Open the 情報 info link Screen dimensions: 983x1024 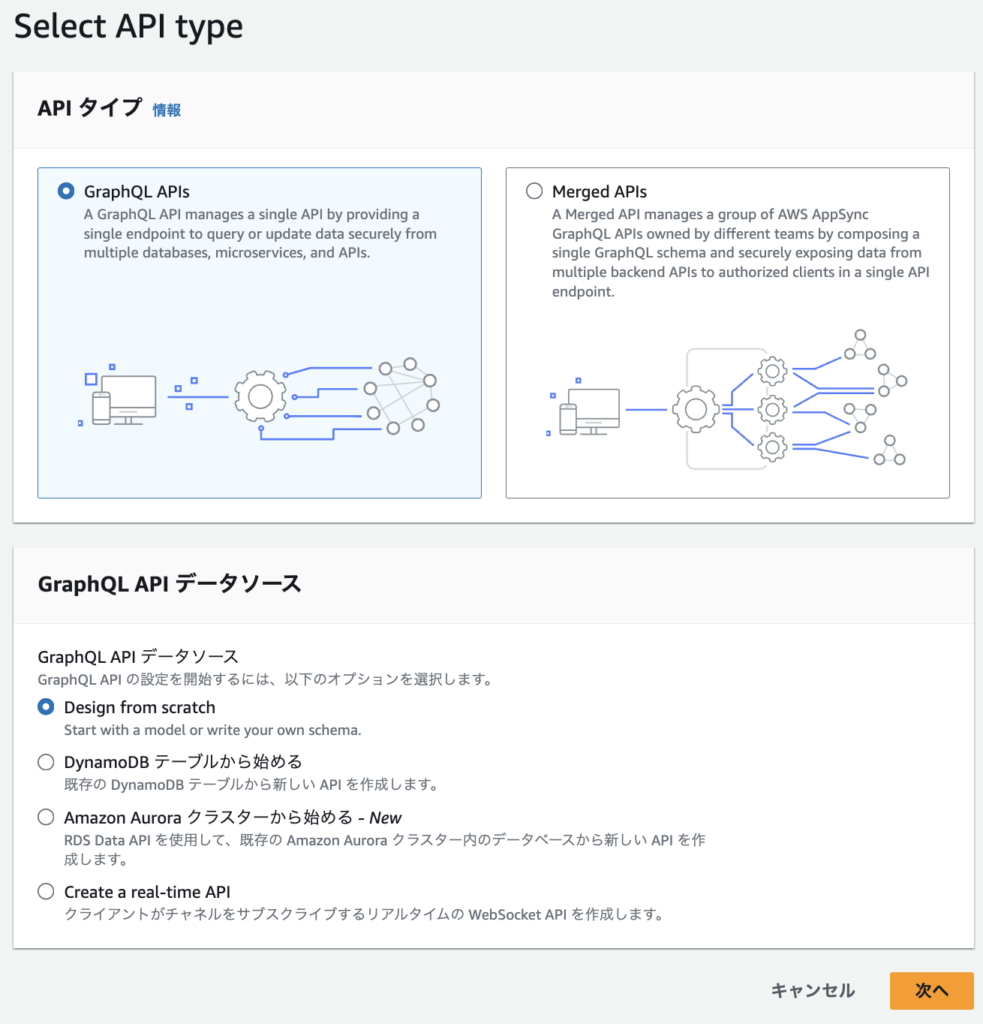(x=166, y=110)
